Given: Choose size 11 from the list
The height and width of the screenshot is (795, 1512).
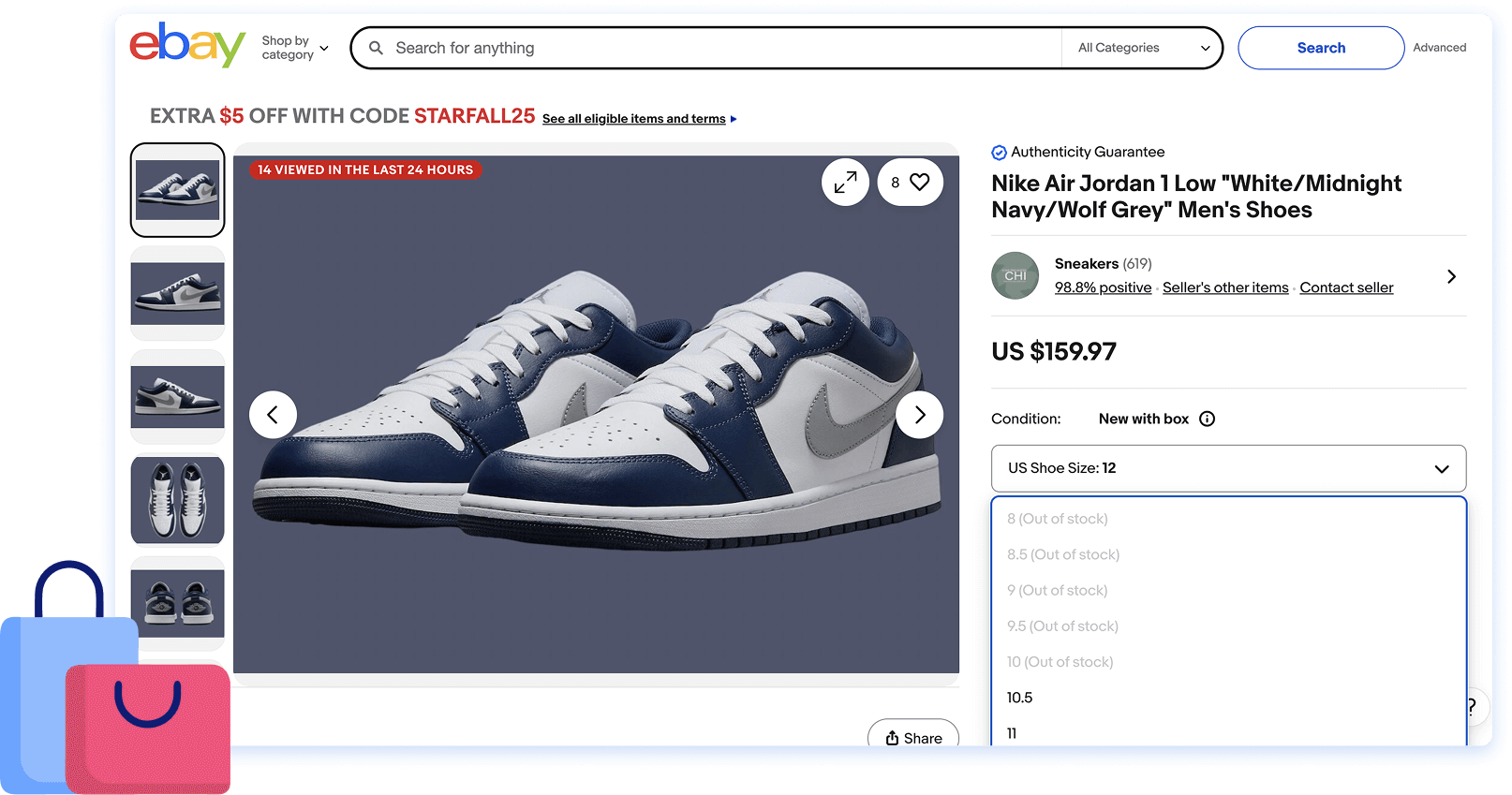Looking at the screenshot, I should 1228,733.
